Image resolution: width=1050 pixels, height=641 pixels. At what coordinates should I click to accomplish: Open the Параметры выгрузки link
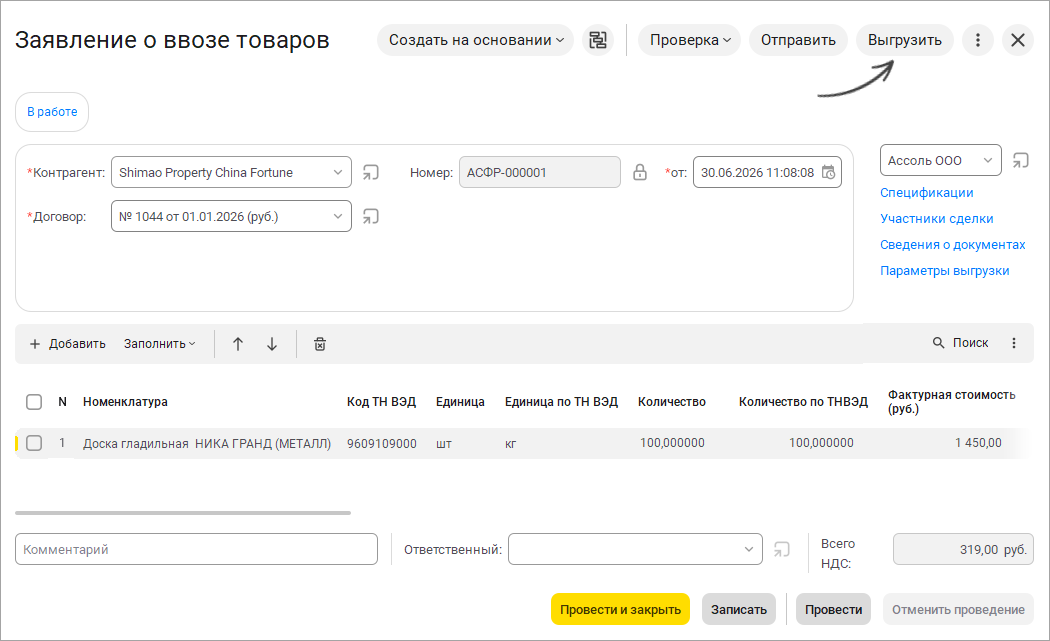point(944,271)
